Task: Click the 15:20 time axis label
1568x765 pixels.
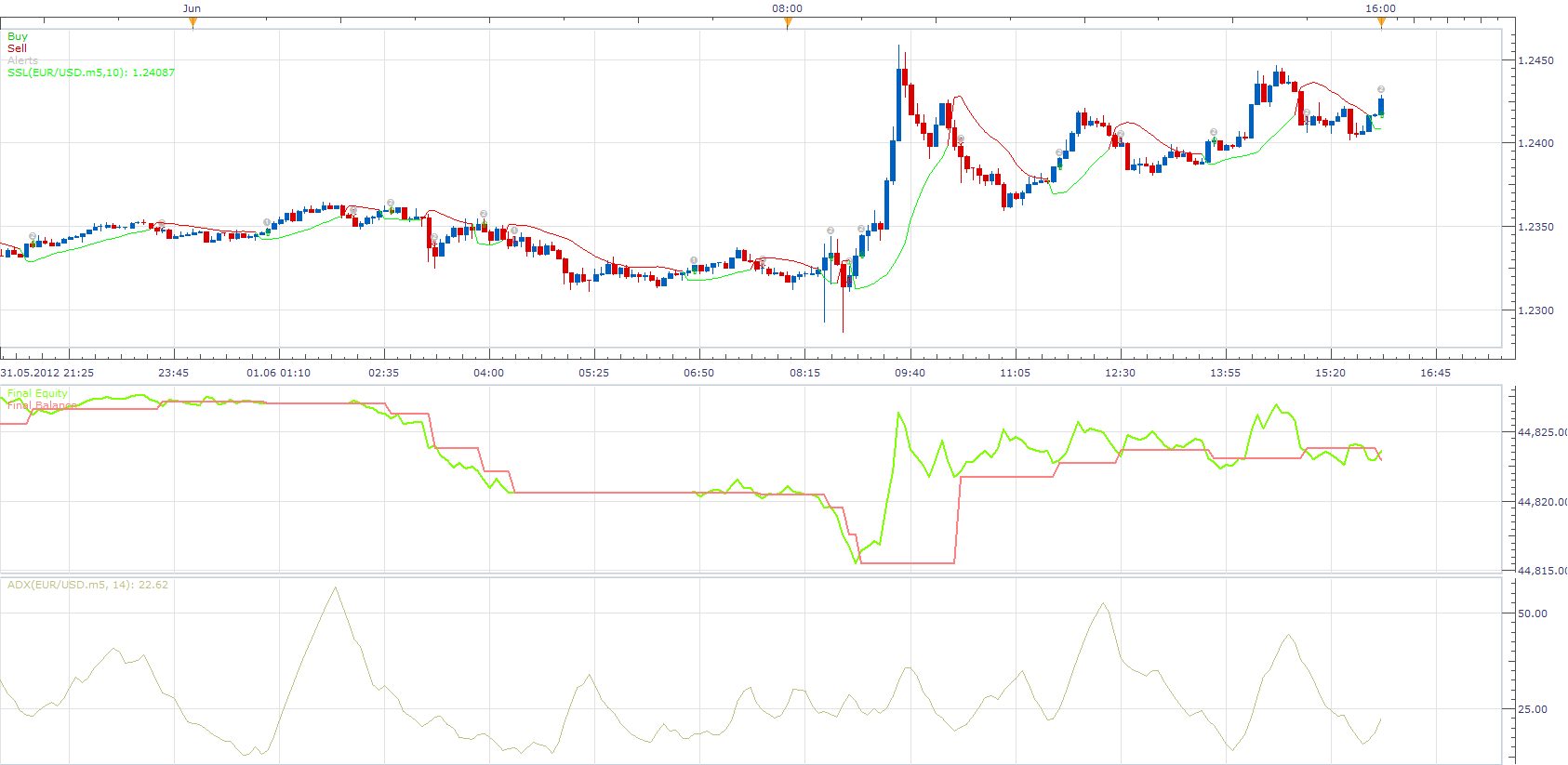Action: point(1330,373)
